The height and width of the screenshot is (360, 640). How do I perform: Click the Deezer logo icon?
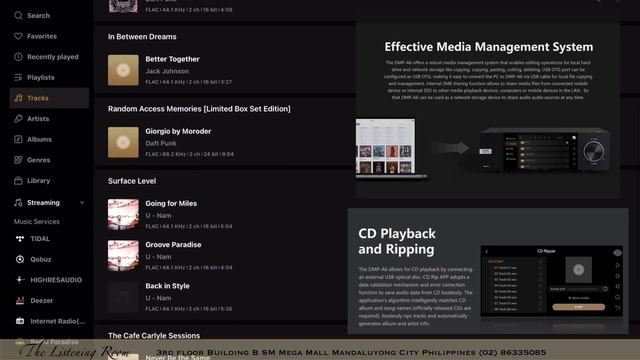tap(20, 300)
